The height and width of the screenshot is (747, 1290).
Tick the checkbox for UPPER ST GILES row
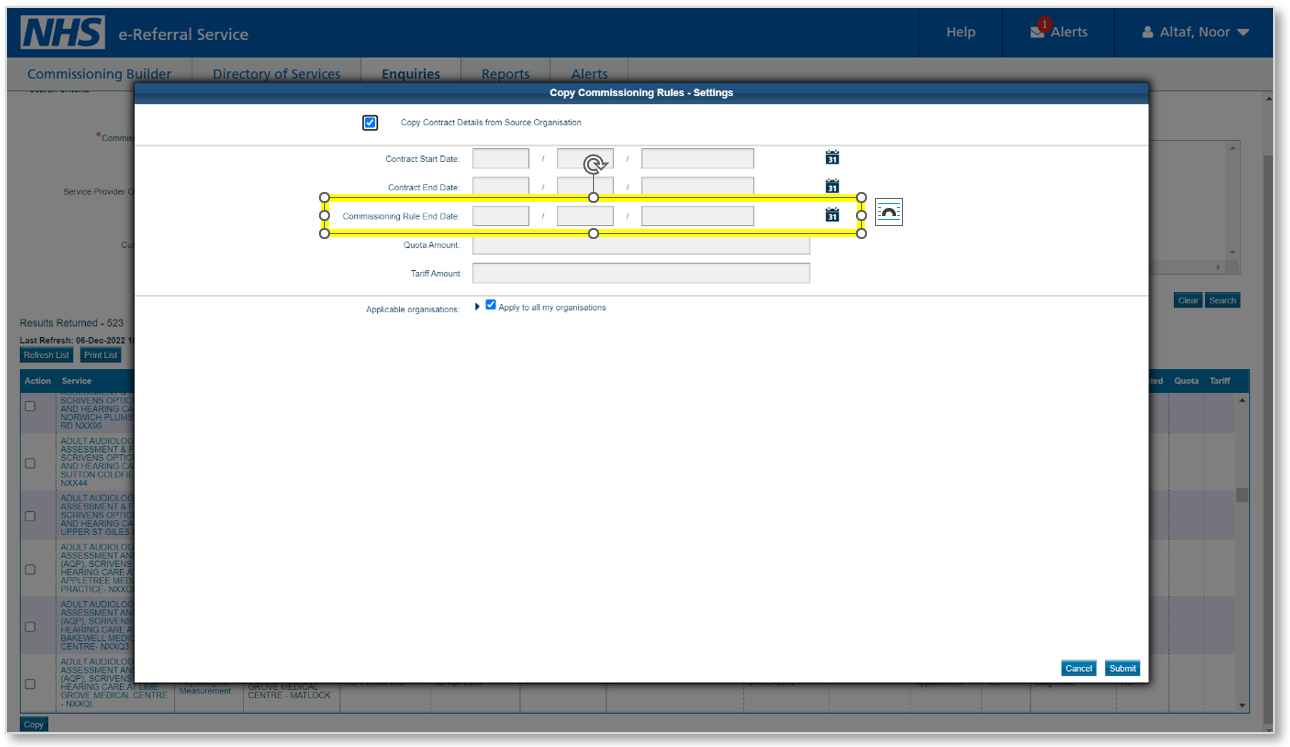click(30, 516)
